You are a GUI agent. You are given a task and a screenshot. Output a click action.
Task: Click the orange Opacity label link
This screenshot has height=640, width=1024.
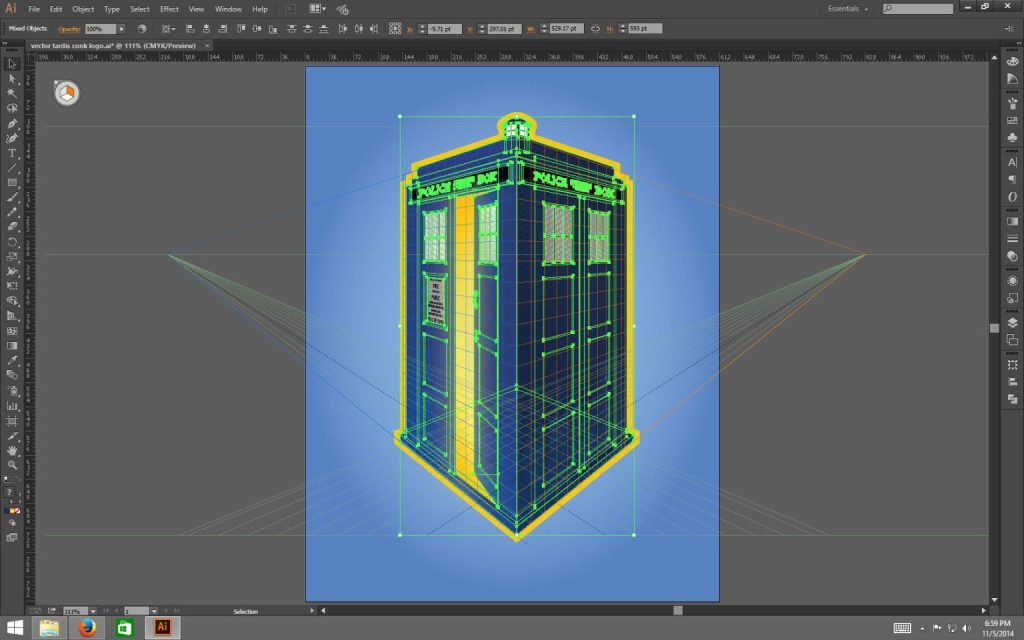[x=70, y=30]
